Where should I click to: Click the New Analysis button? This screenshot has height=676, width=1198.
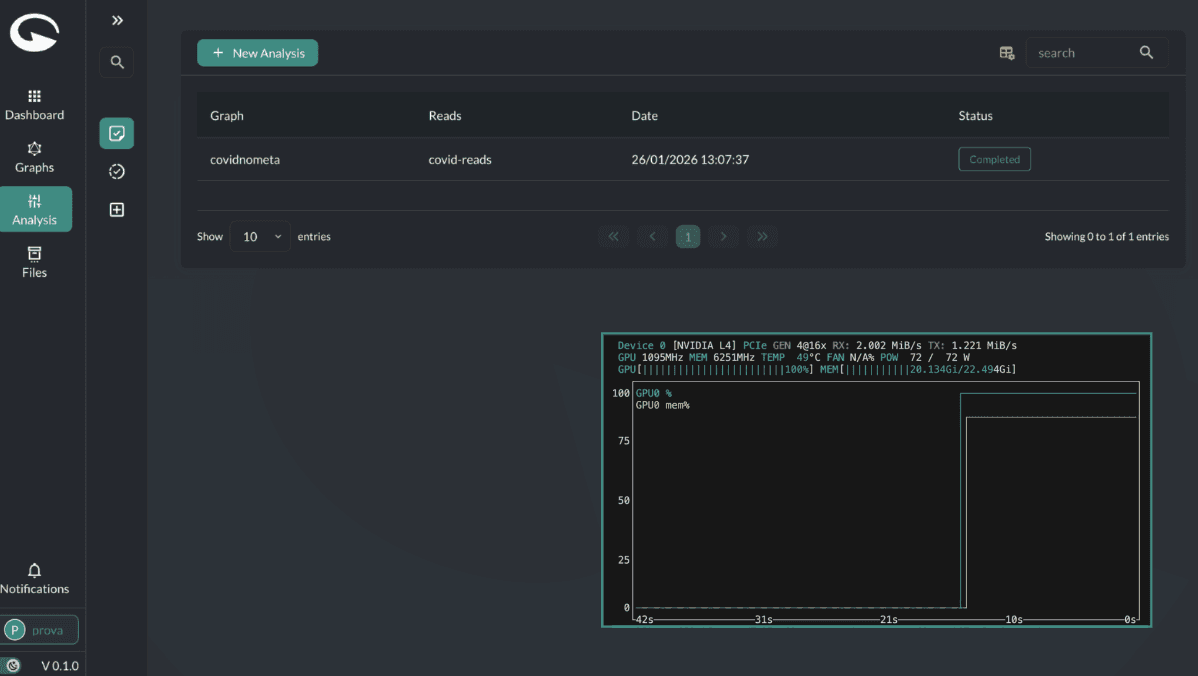click(x=257, y=52)
